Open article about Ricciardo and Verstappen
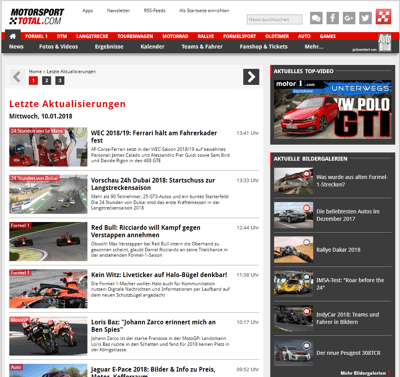 tap(146, 231)
